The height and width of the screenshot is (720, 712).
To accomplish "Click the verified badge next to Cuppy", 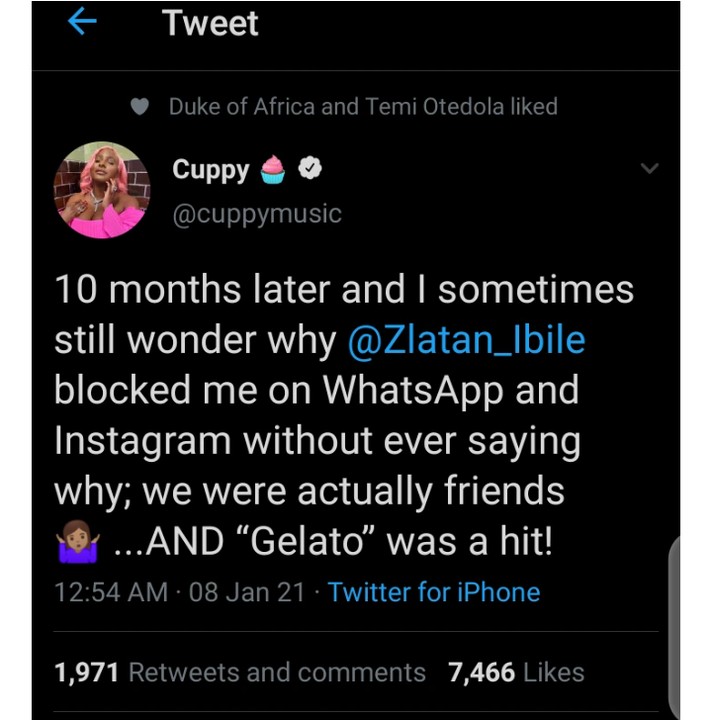I will [311, 170].
